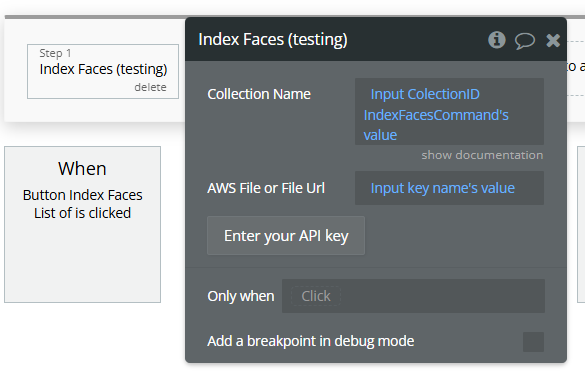Screen dimensions: 585x392
Task: Show documentation for Collection Name
Action: point(482,155)
